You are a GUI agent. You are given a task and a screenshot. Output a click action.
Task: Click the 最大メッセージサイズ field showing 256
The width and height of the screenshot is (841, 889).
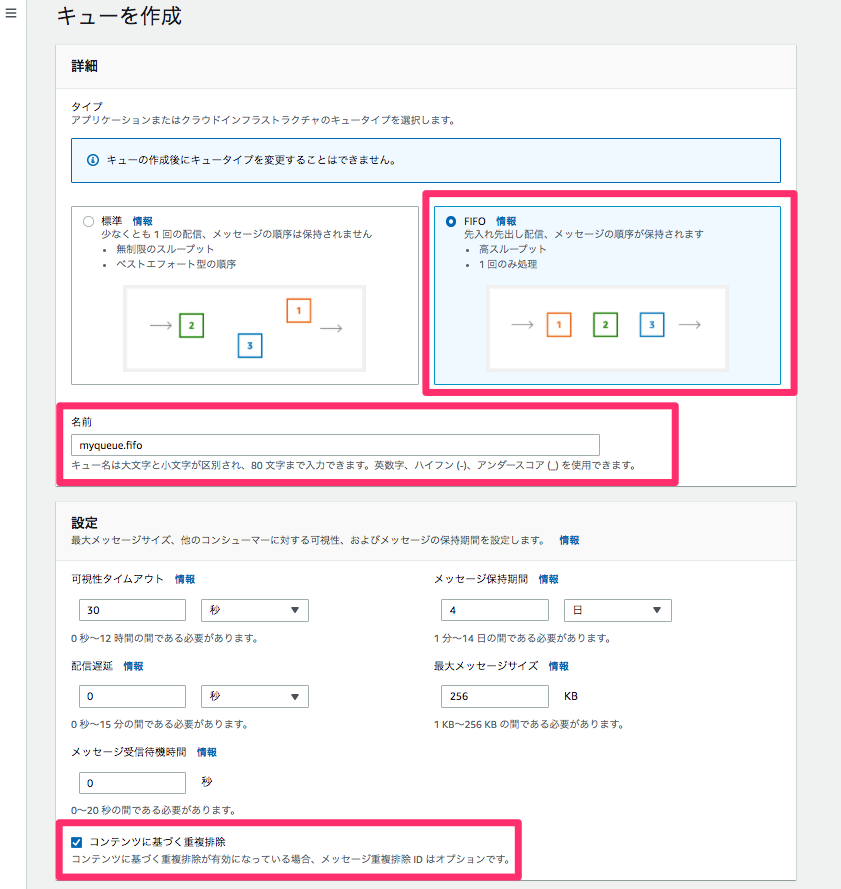(x=494, y=696)
